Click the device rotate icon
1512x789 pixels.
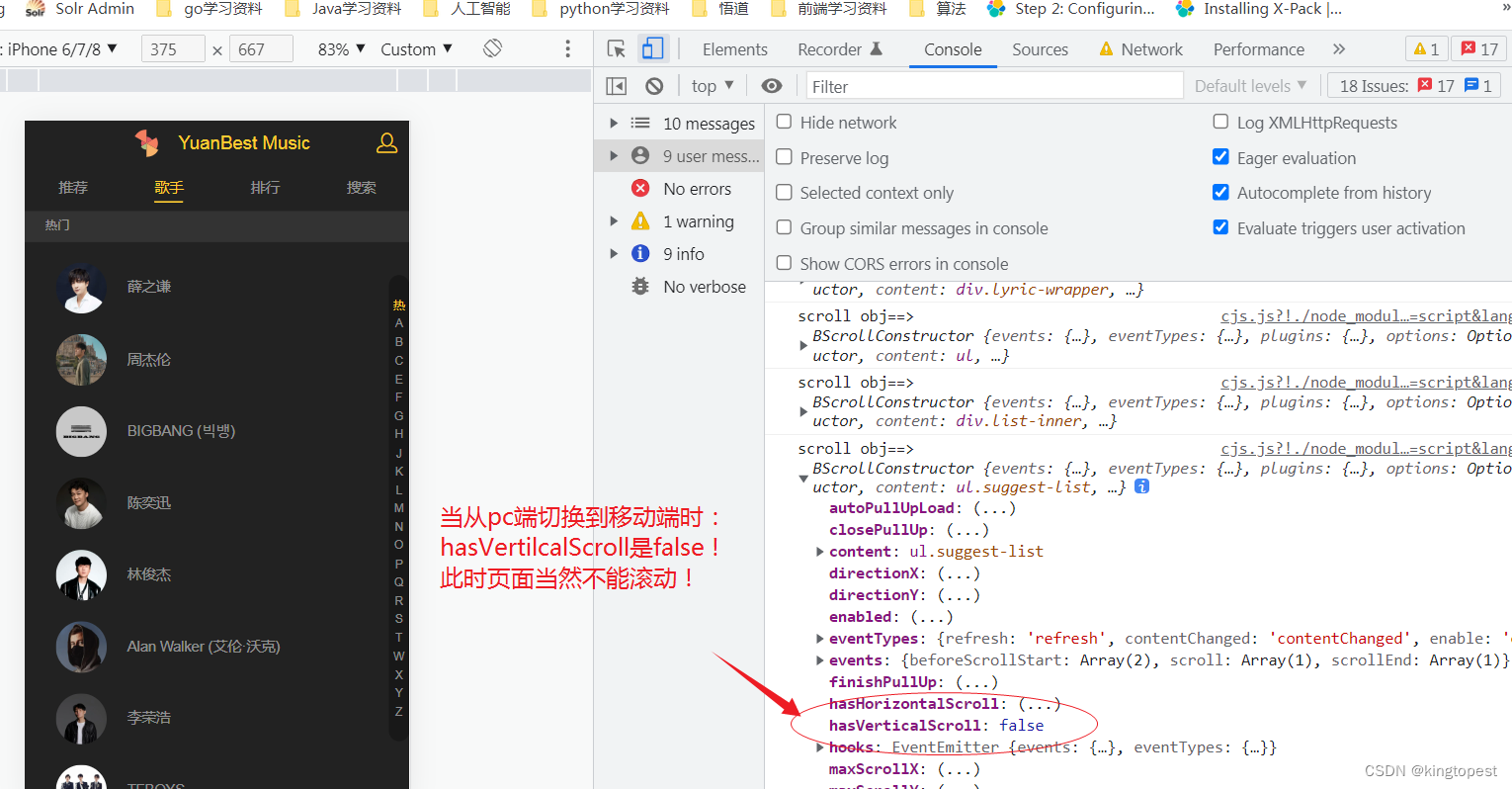pyautogui.click(x=491, y=47)
